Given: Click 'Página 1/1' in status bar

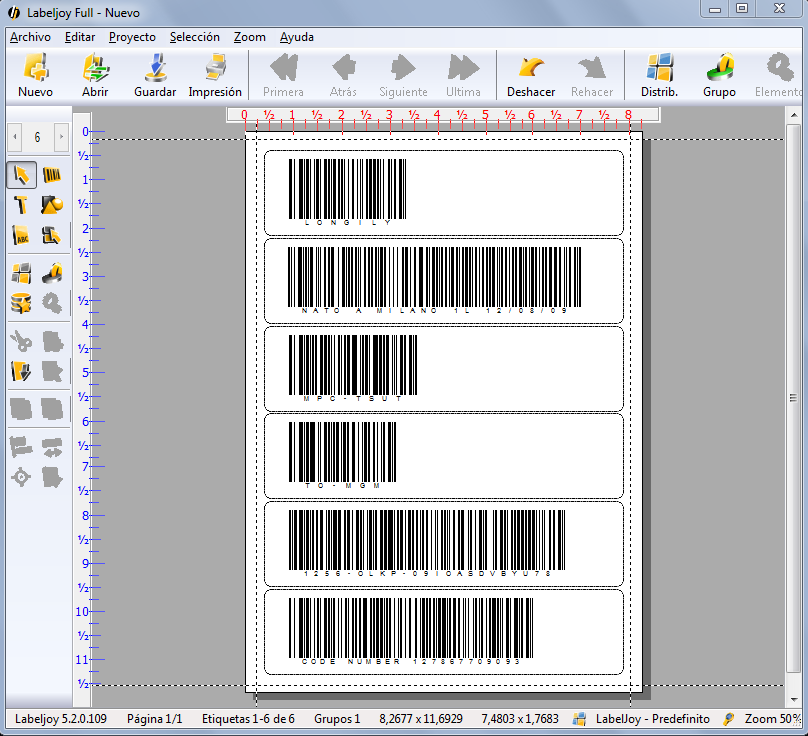Looking at the screenshot, I should click(x=155, y=719).
